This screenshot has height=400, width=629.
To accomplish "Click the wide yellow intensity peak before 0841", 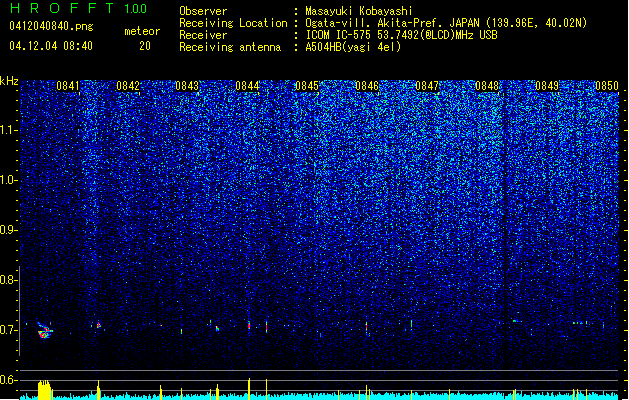I will pyautogui.click(x=45, y=390).
